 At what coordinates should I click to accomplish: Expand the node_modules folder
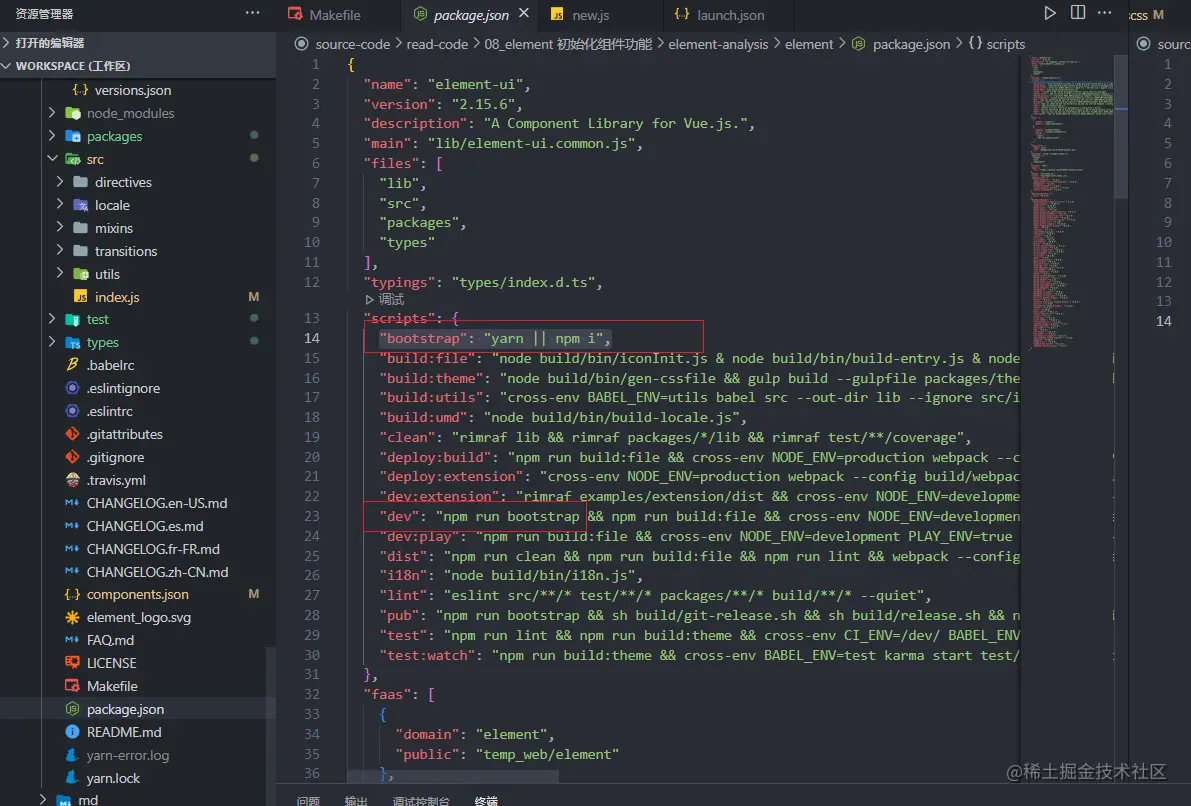[130, 113]
